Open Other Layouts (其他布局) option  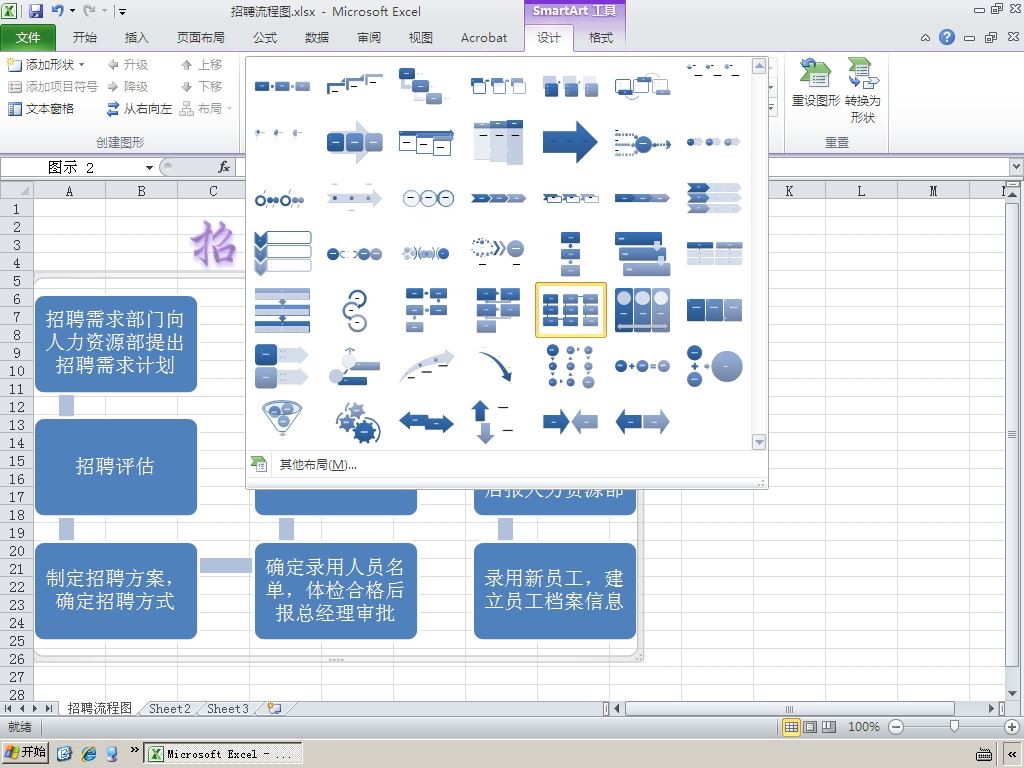[318, 464]
